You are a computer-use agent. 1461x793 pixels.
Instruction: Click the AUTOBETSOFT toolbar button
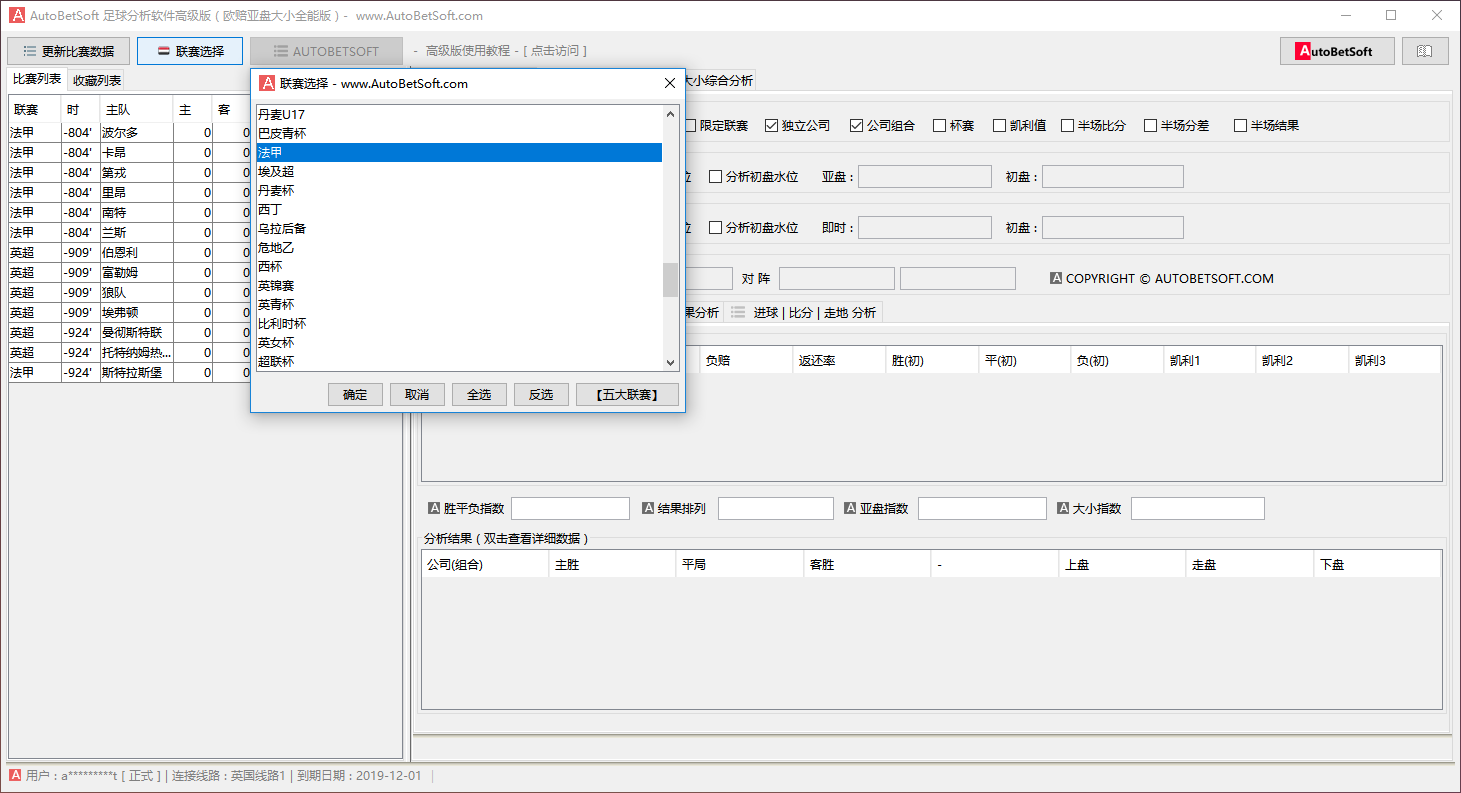pyautogui.click(x=326, y=51)
